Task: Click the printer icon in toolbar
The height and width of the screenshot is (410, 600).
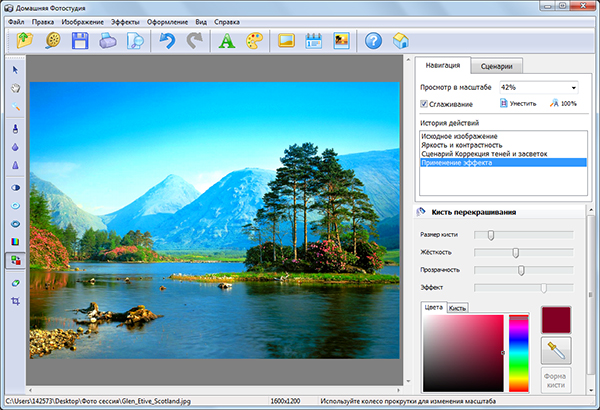Action: pyautogui.click(x=108, y=41)
